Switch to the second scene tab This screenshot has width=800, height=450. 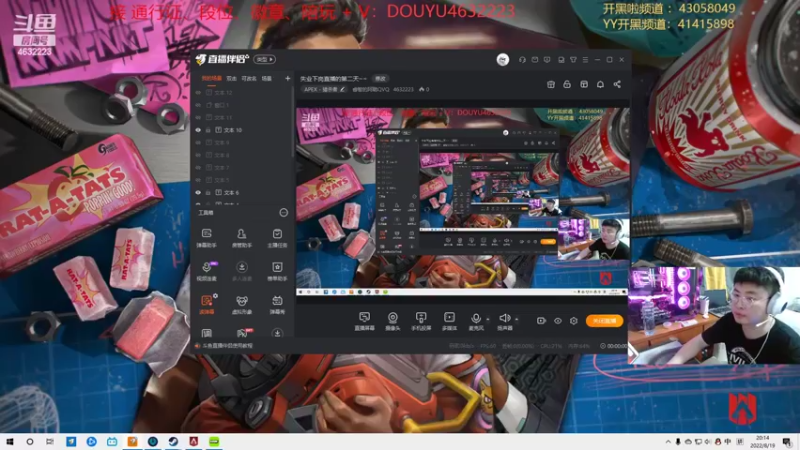point(232,79)
